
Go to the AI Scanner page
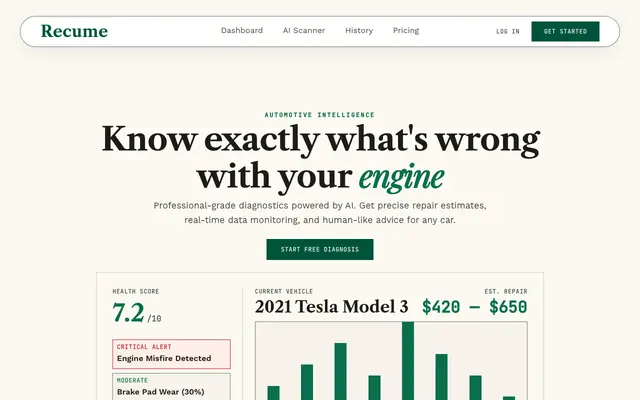(x=304, y=31)
